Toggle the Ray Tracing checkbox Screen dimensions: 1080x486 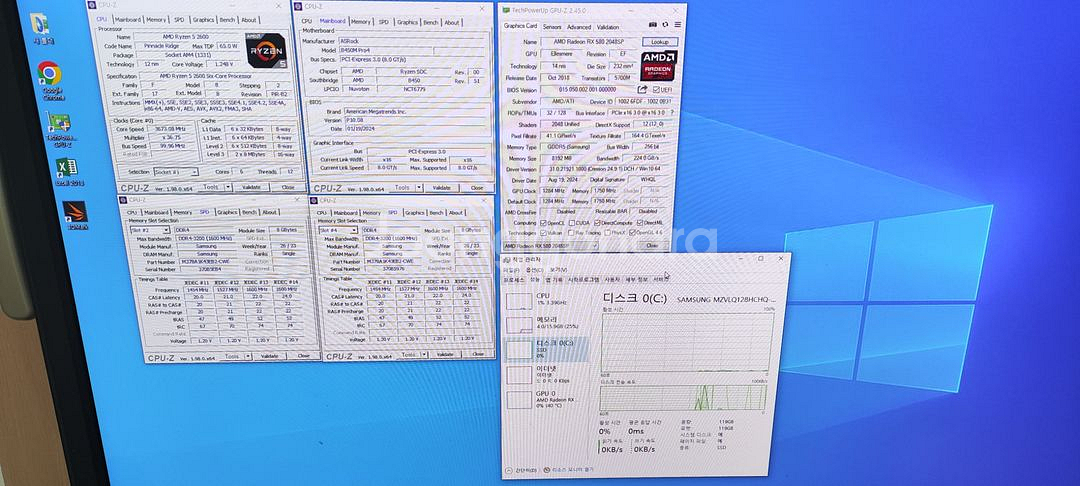(x=571, y=233)
